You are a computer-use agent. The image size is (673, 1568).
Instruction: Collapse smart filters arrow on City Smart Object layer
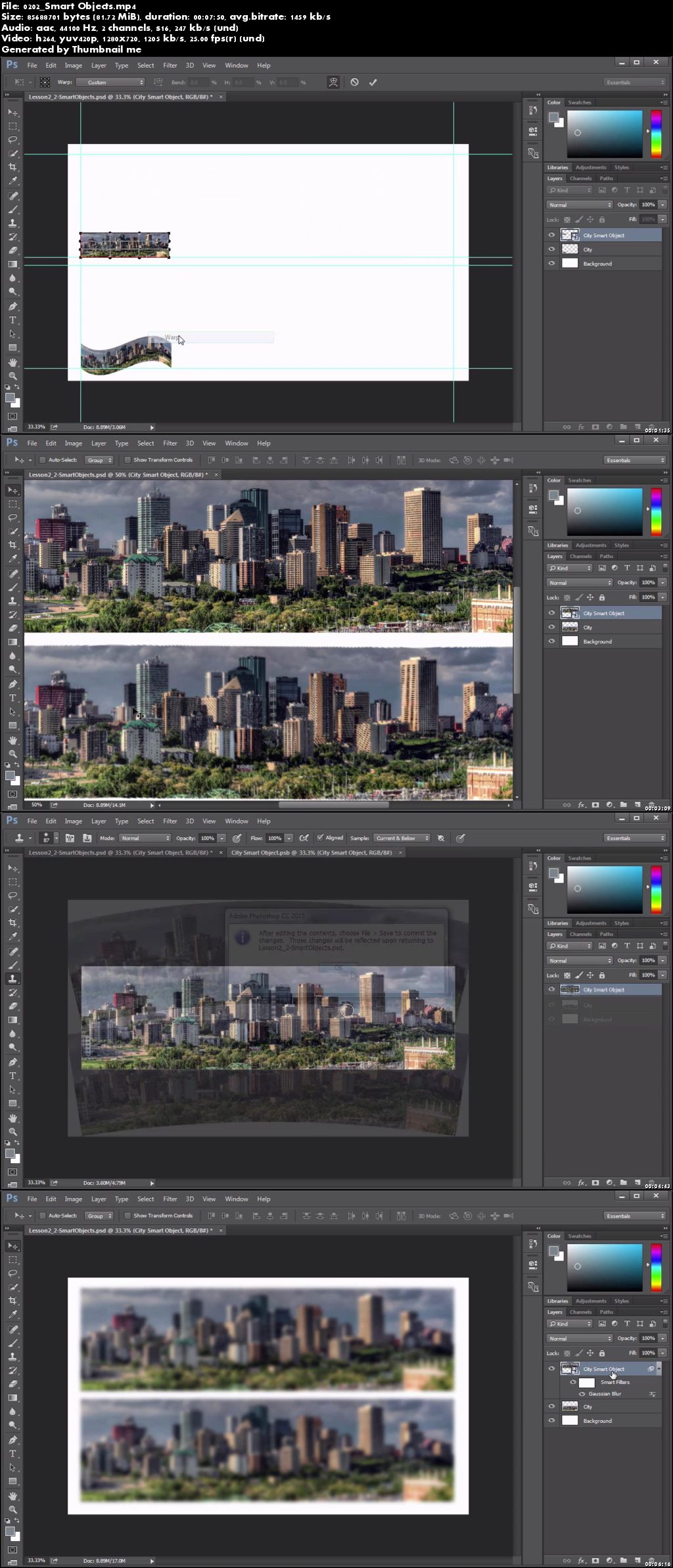659,1368
